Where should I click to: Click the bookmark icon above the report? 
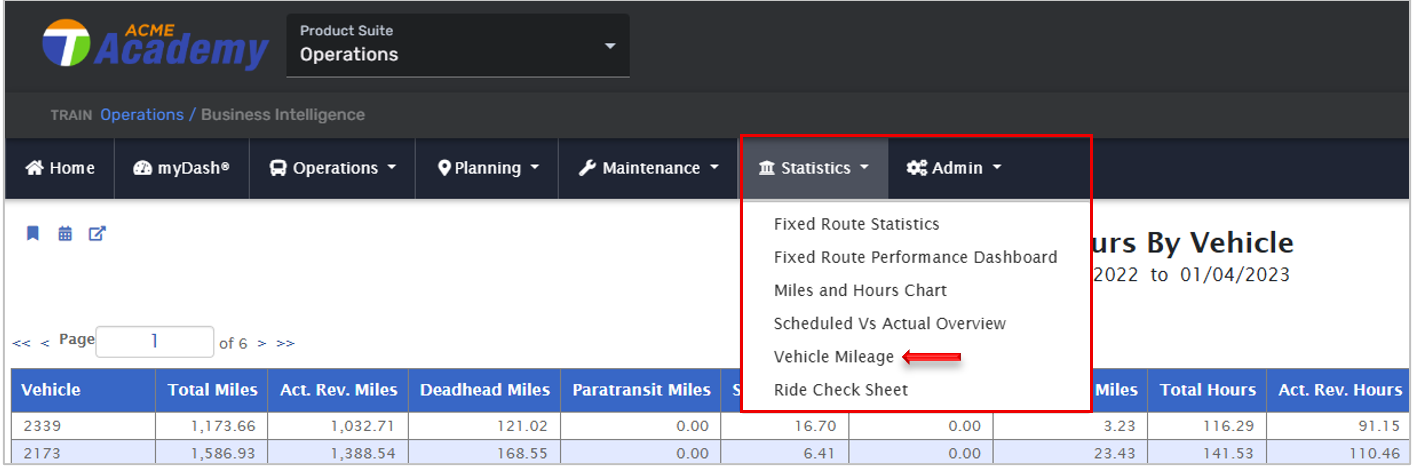[33, 234]
